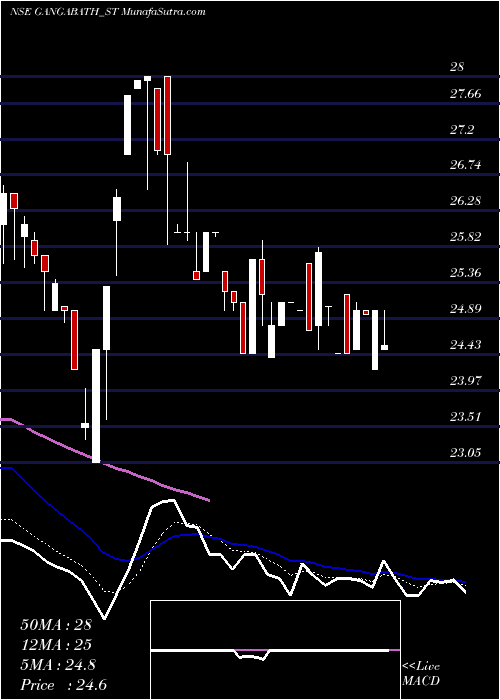Select the 25.36 price axis label

(x=466, y=273)
